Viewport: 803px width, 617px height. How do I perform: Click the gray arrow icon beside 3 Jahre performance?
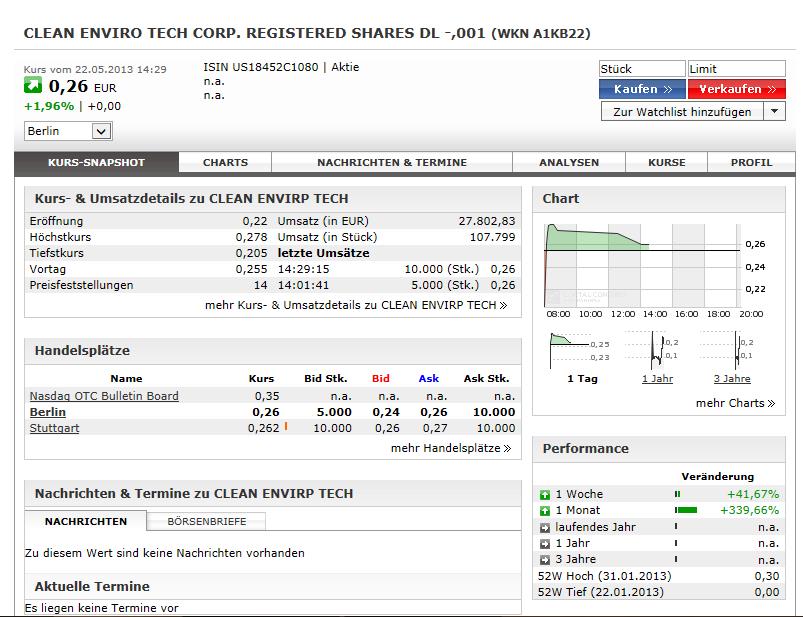tap(545, 557)
